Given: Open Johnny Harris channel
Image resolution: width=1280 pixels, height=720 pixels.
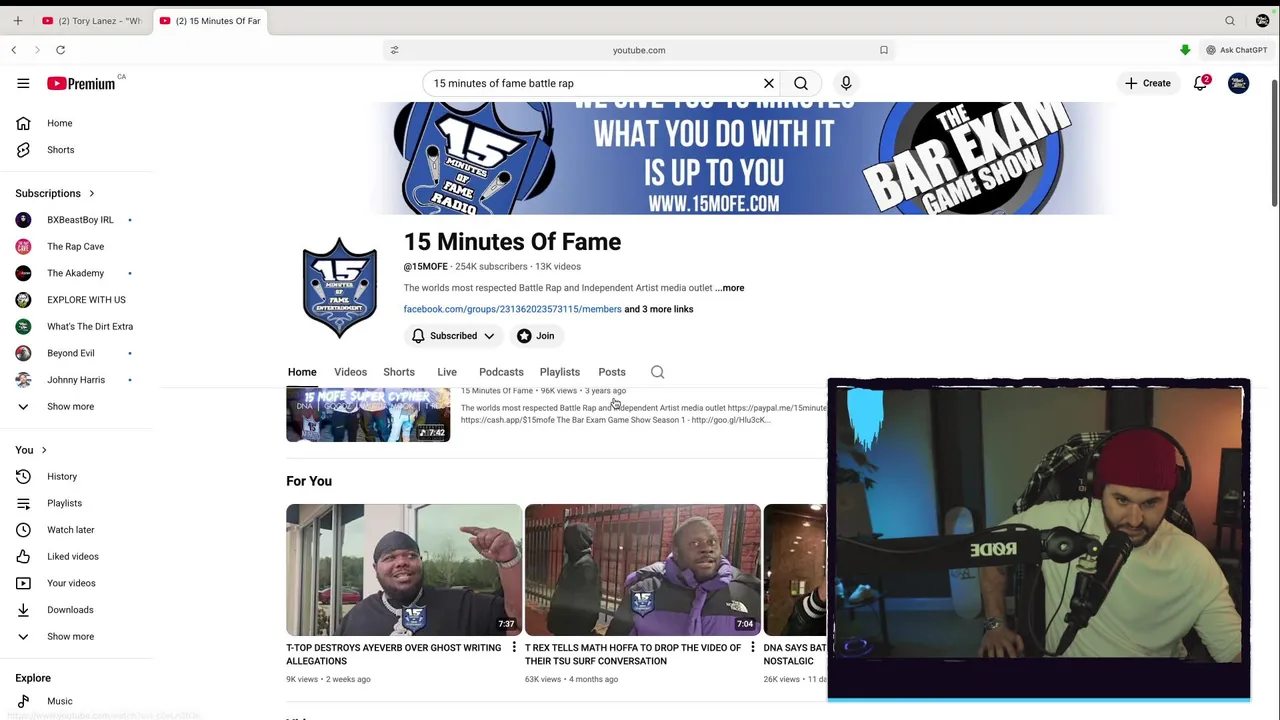Looking at the screenshot, I should 76,380.
